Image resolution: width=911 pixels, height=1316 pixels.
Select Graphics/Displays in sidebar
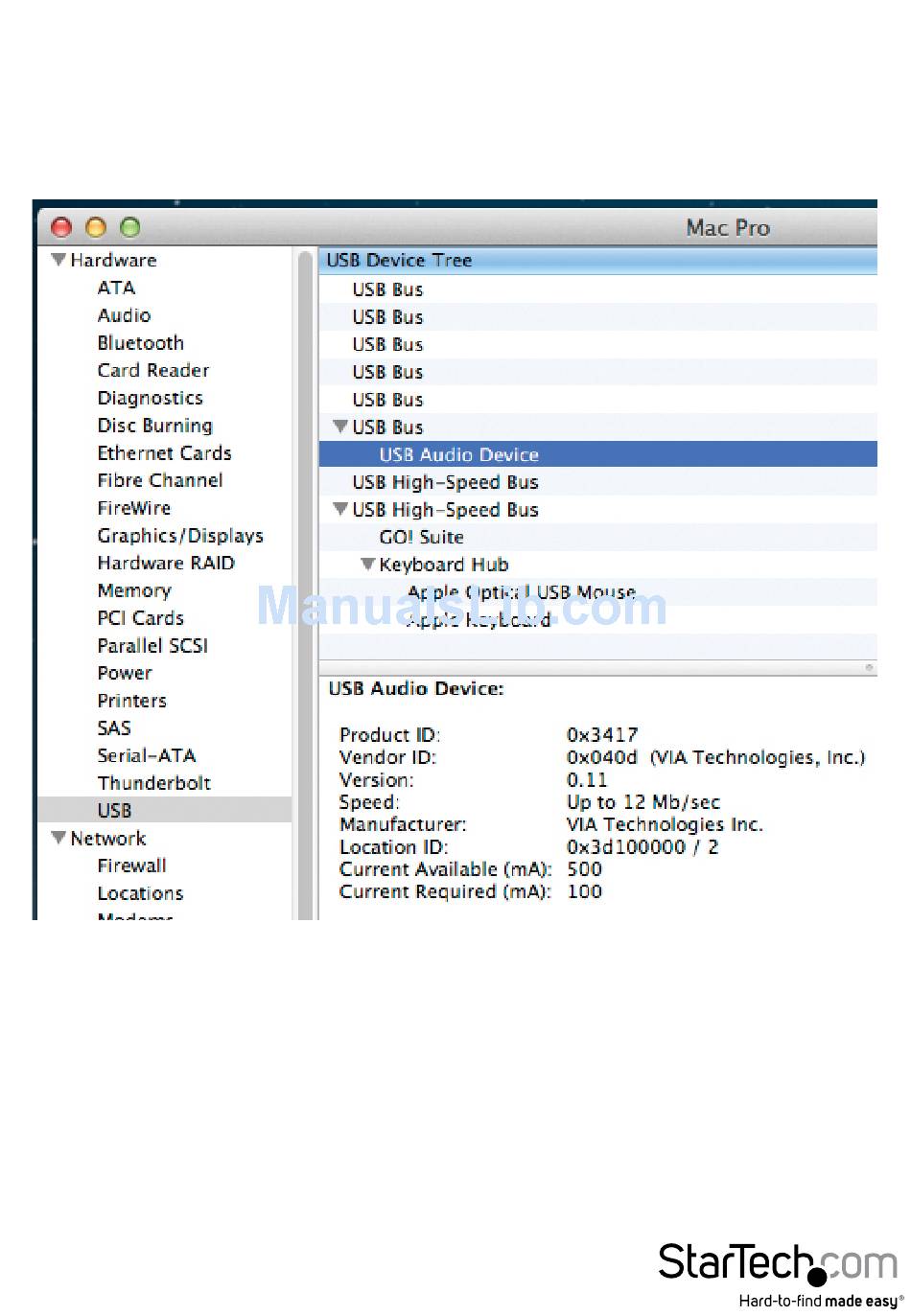179,536
